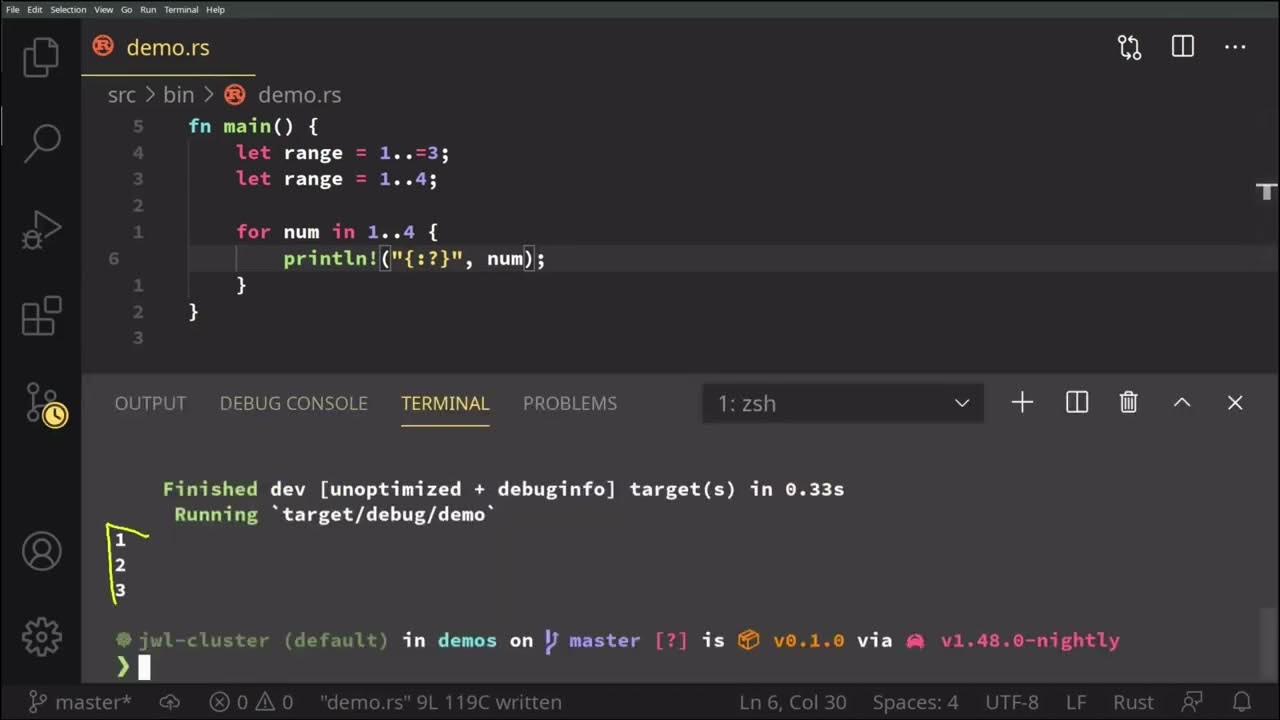
Task: Click the 'let range = 1..=3;' line
Action: (x=343, y=153)
